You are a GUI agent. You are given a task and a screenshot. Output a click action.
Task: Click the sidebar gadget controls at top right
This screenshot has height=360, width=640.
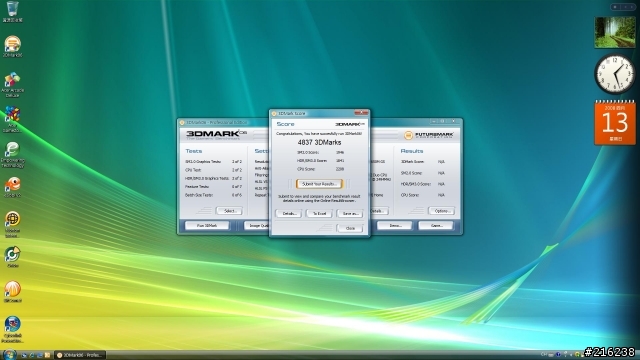click(623, 7)
